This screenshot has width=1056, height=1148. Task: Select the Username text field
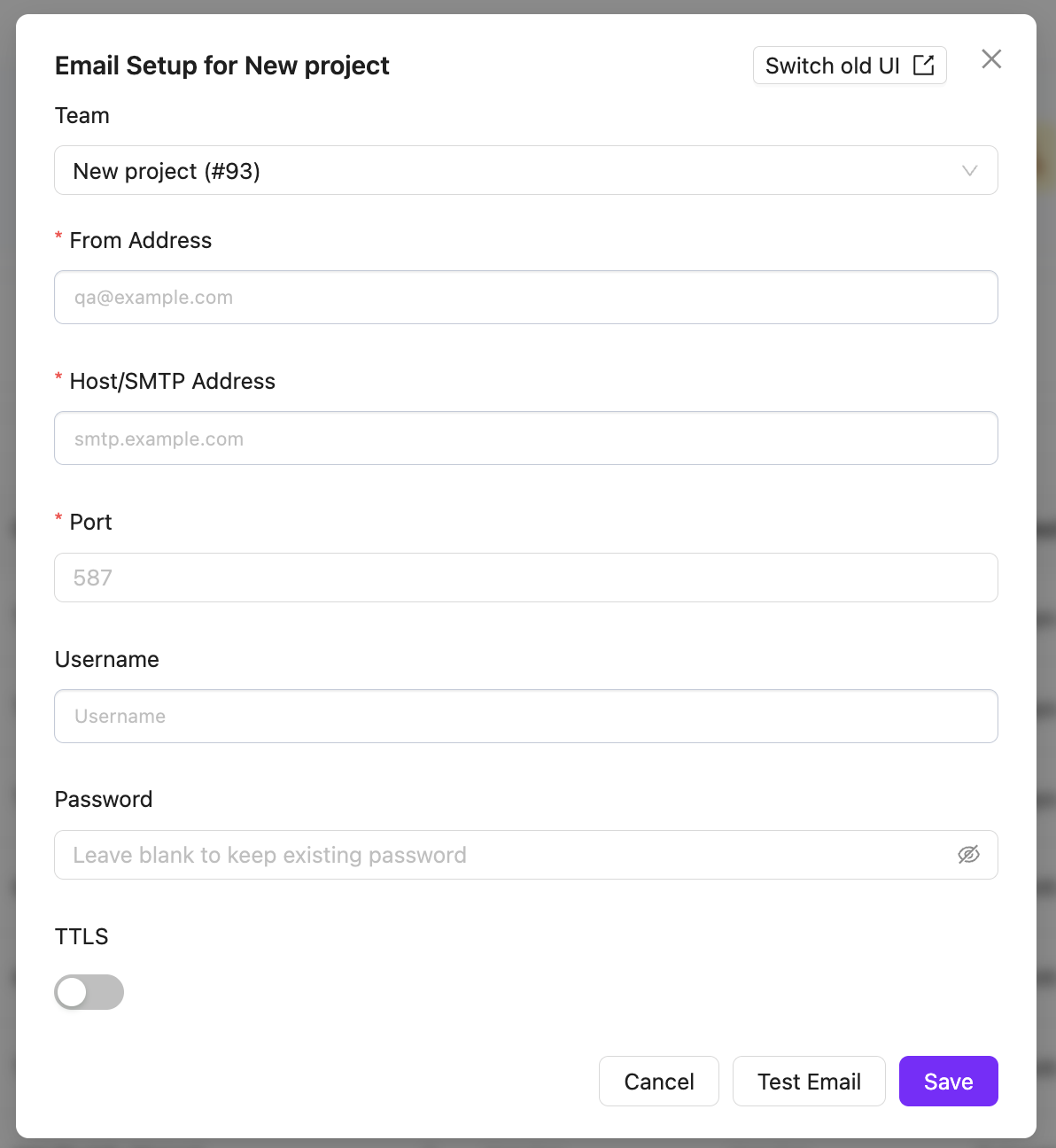526,717
